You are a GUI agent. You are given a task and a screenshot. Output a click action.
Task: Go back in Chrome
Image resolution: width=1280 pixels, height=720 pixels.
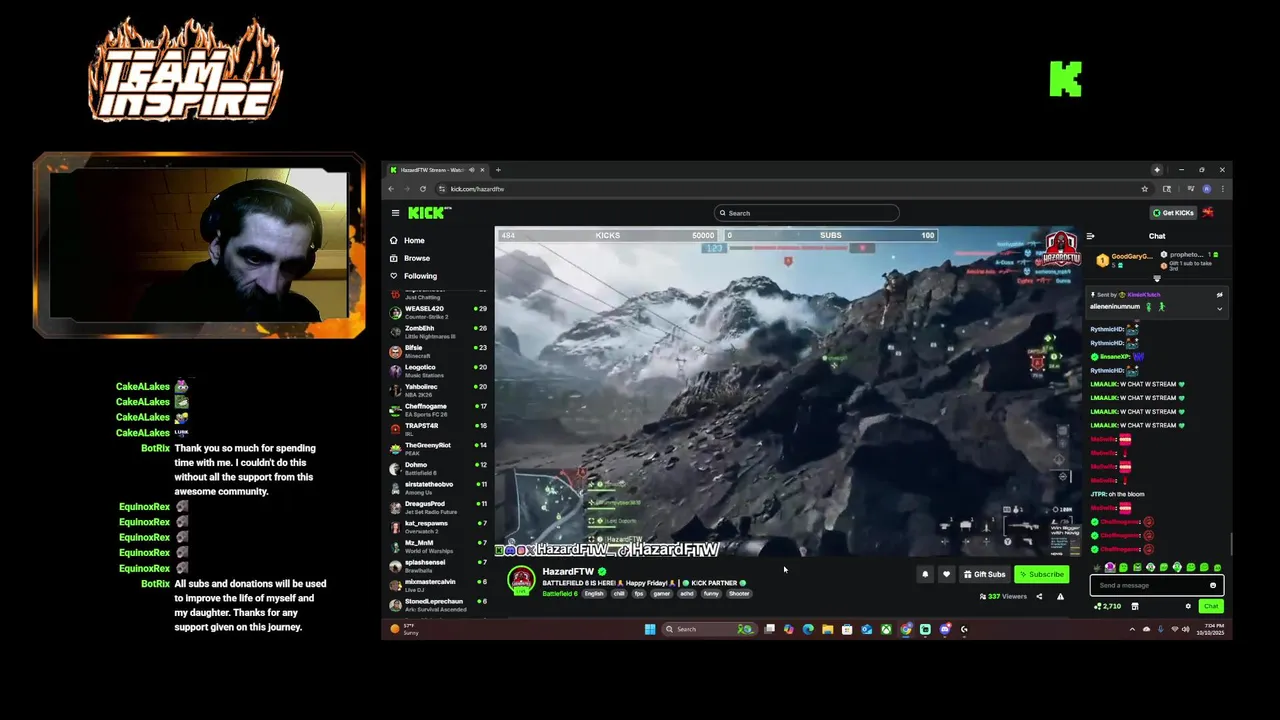[391, 189]
